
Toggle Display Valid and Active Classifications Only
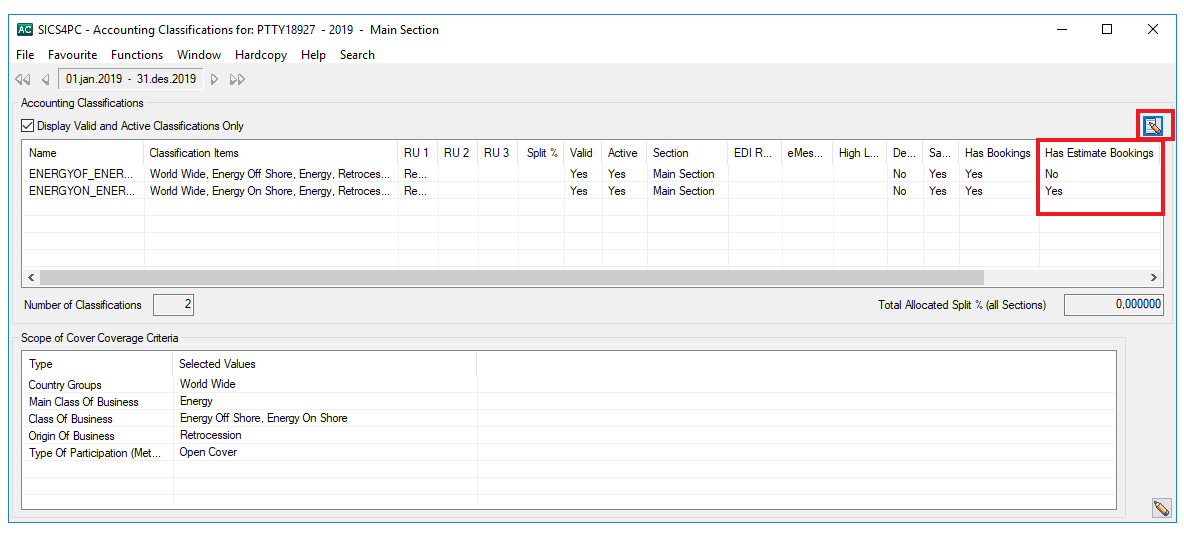point(27,126)
